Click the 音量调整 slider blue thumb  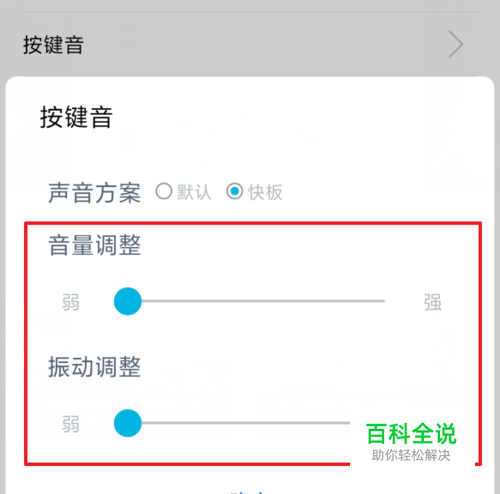point(128,301)
